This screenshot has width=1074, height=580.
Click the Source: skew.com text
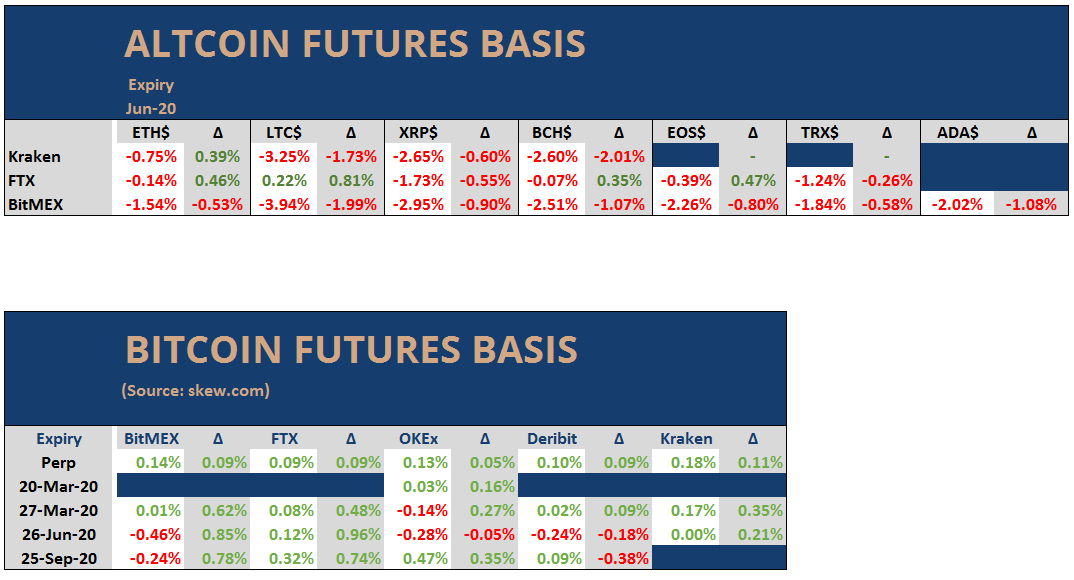[195, 390]
